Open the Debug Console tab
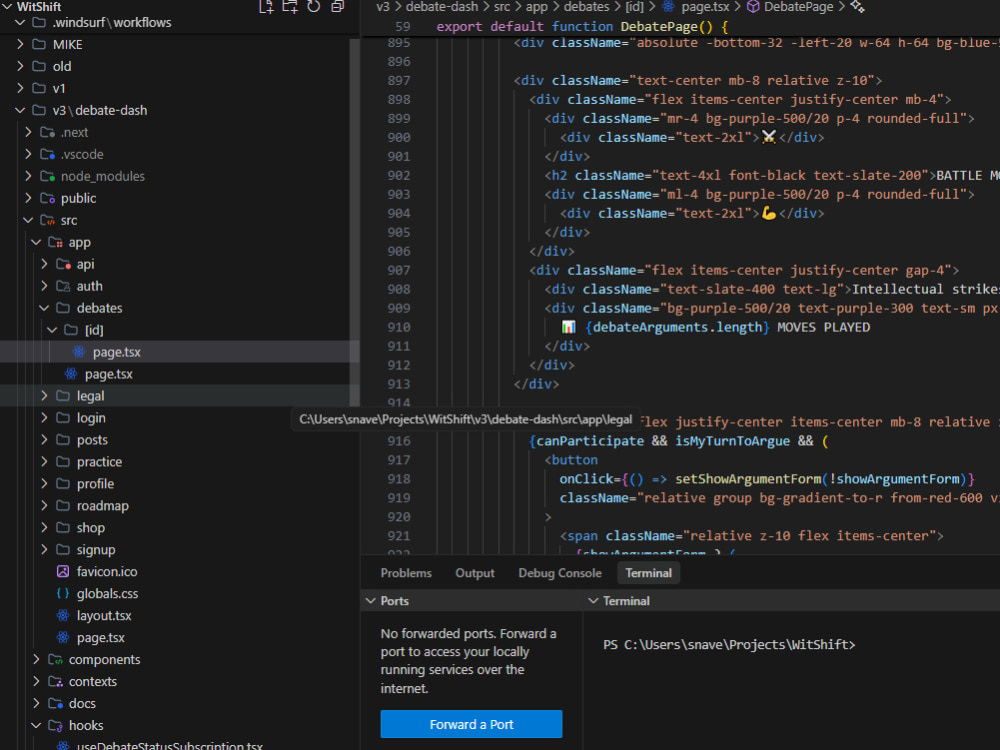Image resolution: width=1000 pixels, height=750 pixels. pyautogui.click(x=560, y=573)
